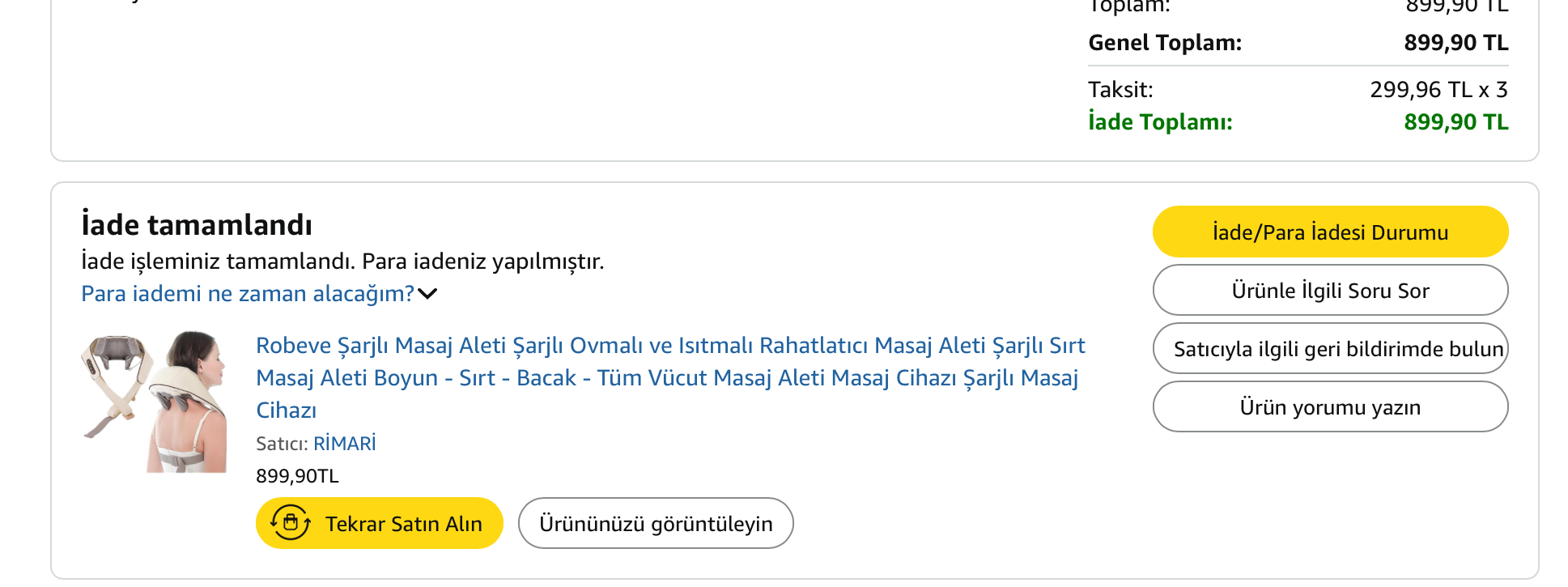Visit the RİMARİ seller link
The height and width of the screenshot is (587, 1568).
345,444
